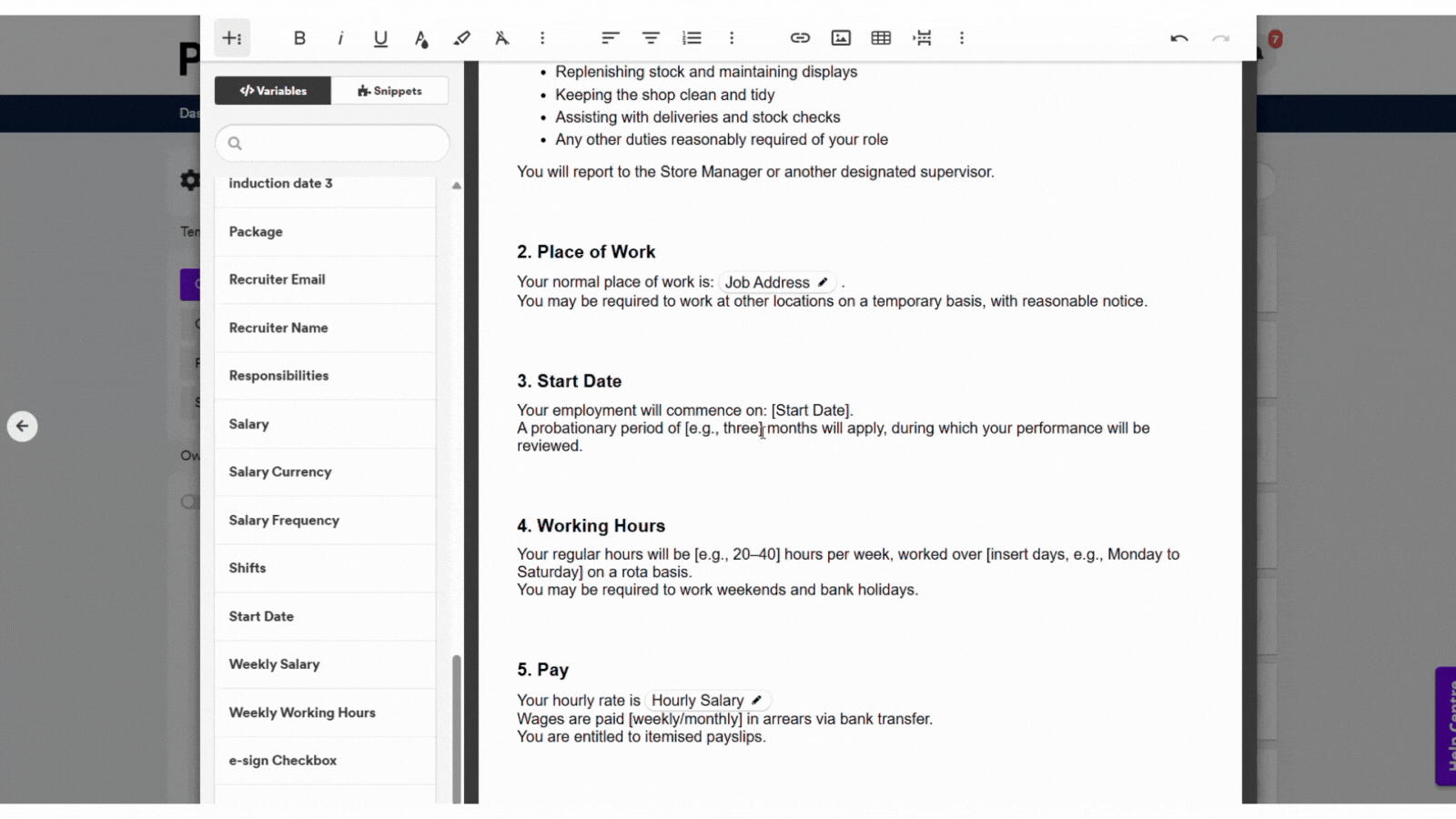This screenshot has width=1456, height=819.
Task: Edit the Hourly Salary variable pencil icon
Action: coord(756,701)
